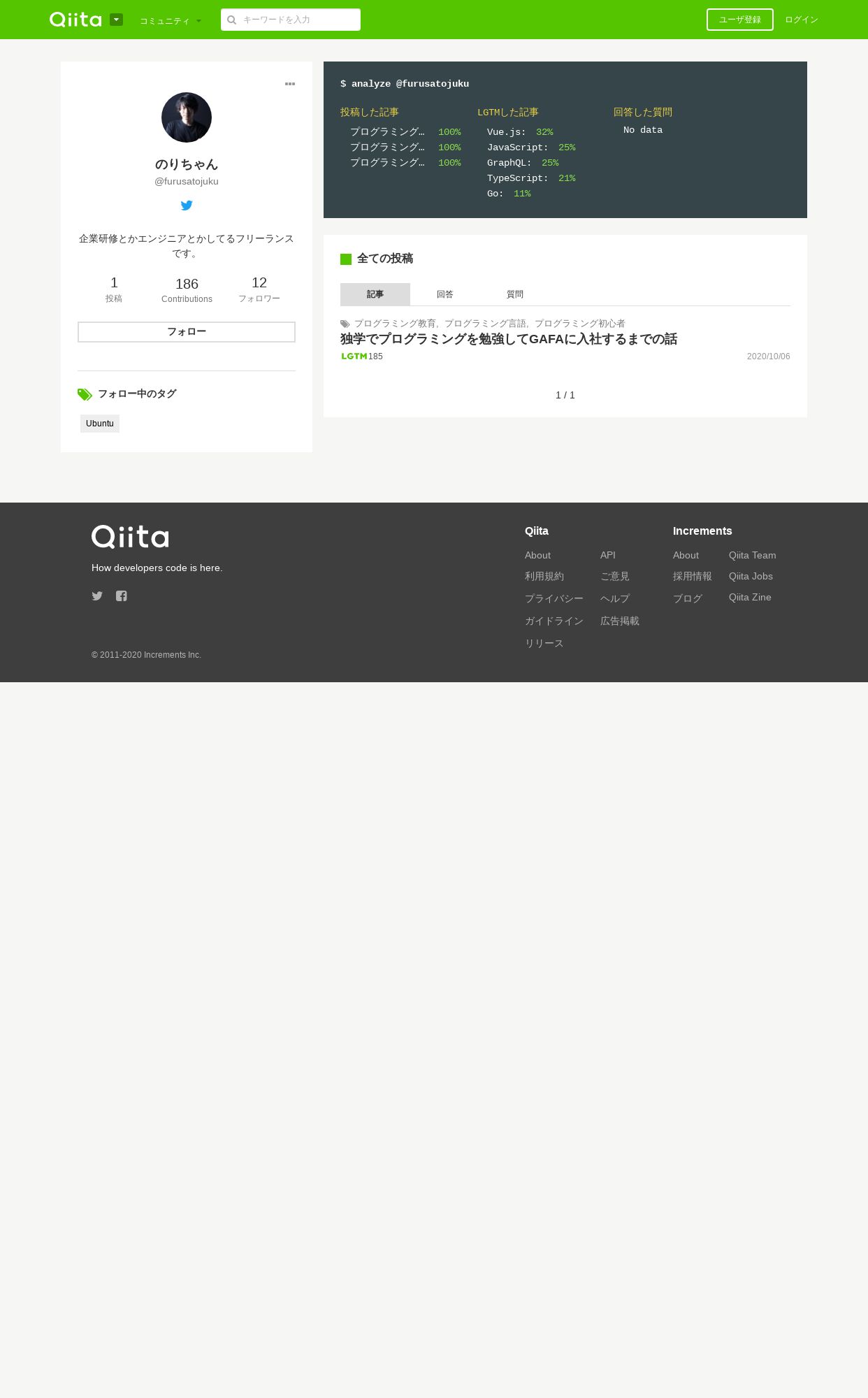Click the 1 投稿 count
Viewport: 868px width, 1398px height.
[114, 289]
